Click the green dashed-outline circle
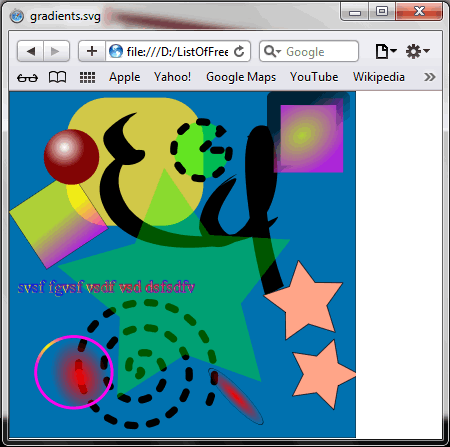This screenshot has height=447, width=450. pos(201,150)
